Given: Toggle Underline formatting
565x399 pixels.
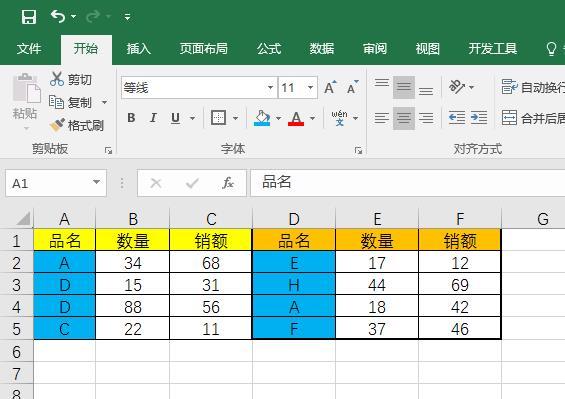Looking at the screenshot, I should (175, 118).
